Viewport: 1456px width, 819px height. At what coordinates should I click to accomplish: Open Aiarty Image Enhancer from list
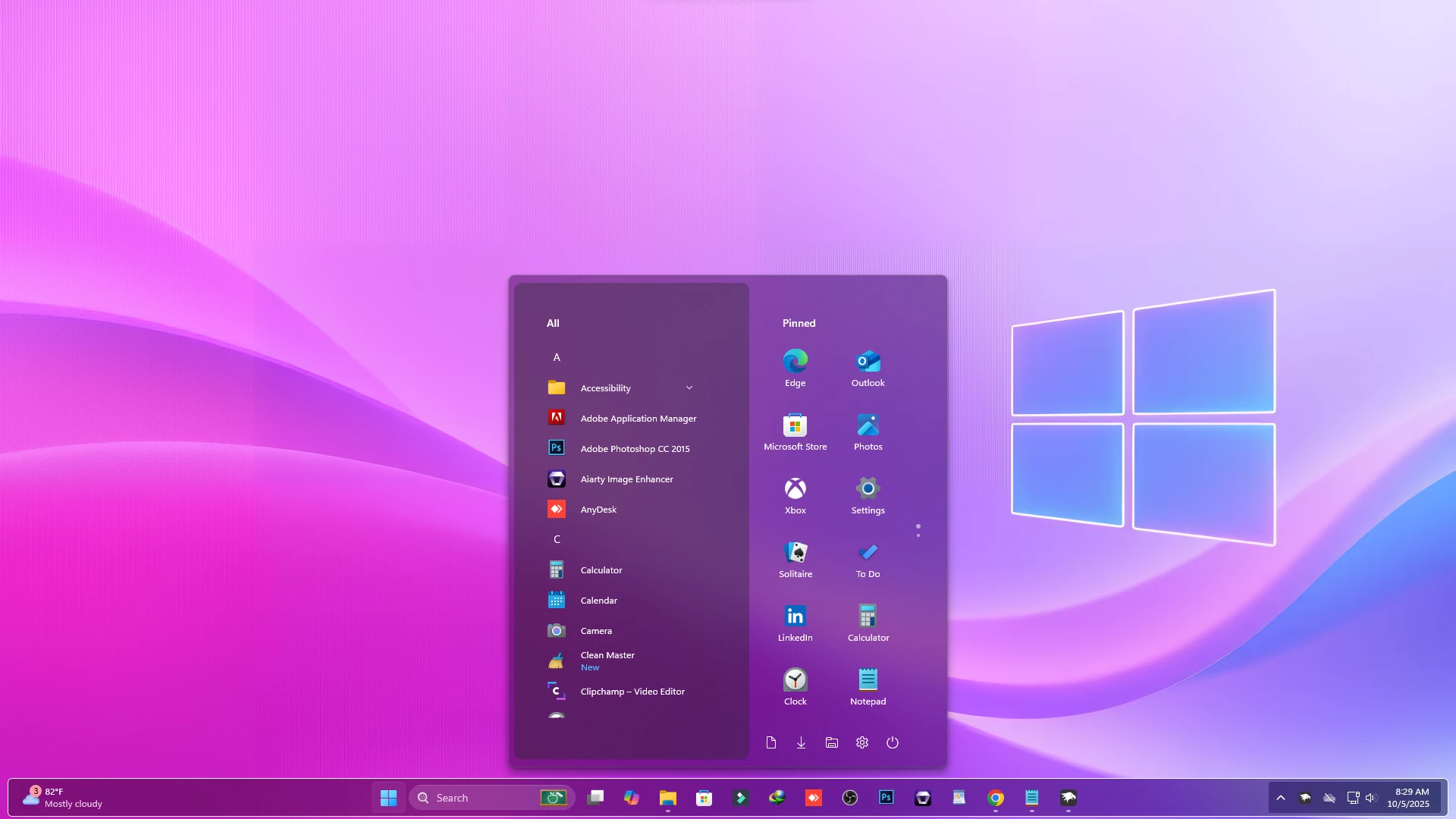(x=626, y=479)
